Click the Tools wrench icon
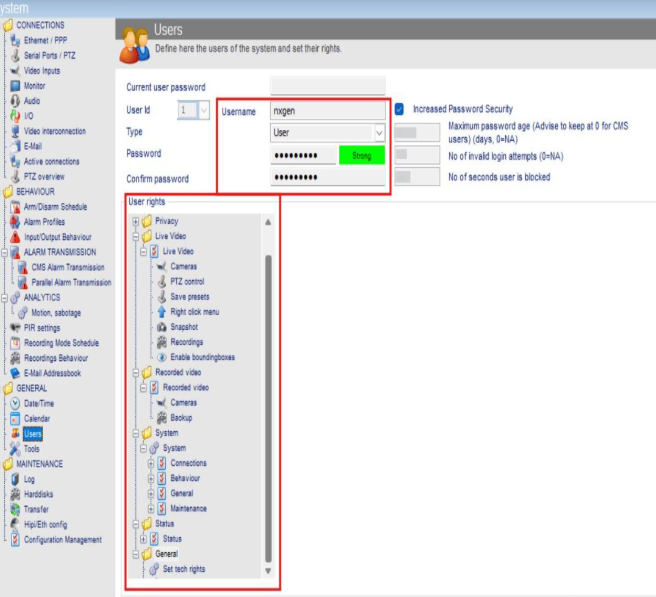The height and width of the screenshot is (597, 656). click(15, 449)
